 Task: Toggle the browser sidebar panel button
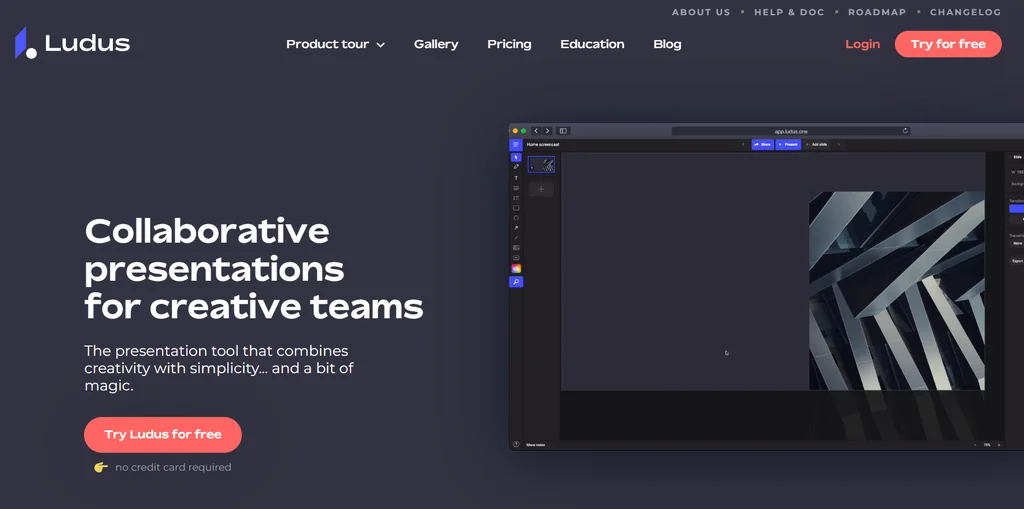pyautogui.click(x=563, y=131)
